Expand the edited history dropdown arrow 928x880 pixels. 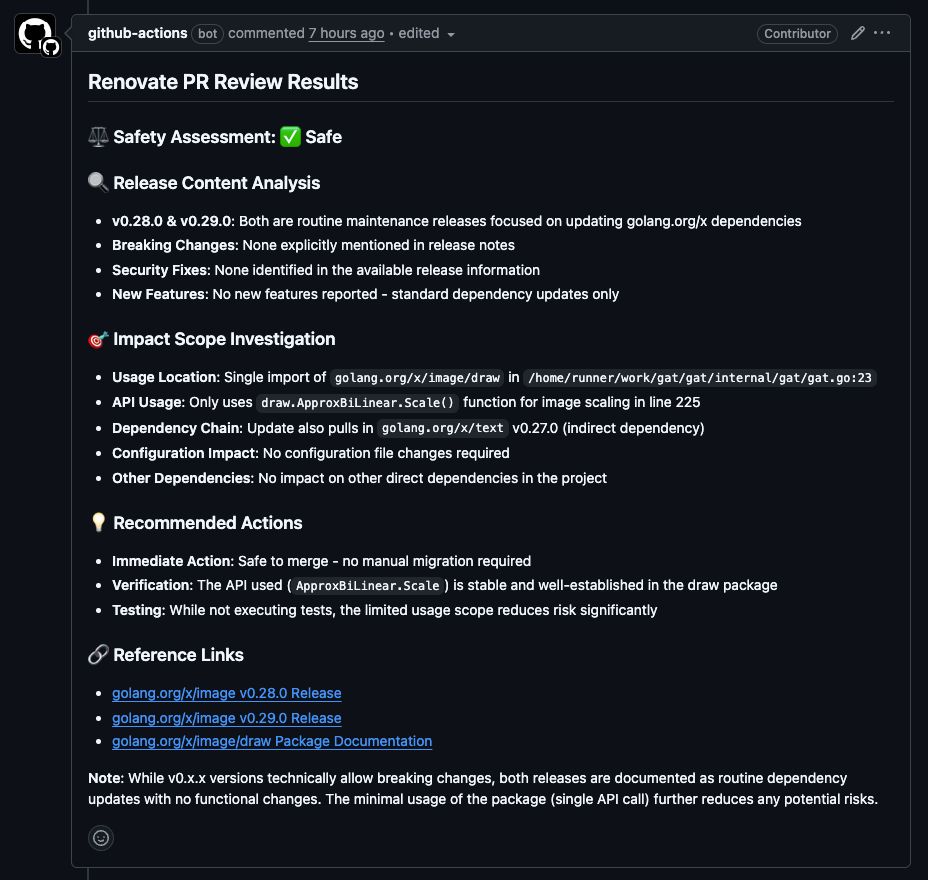[x=451, y=34]
